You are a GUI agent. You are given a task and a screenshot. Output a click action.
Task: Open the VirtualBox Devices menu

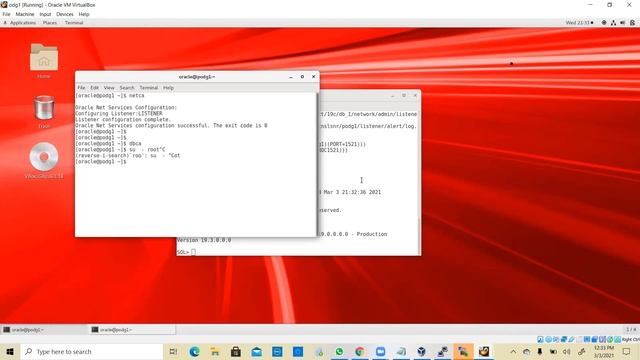(x=64, y=14)
